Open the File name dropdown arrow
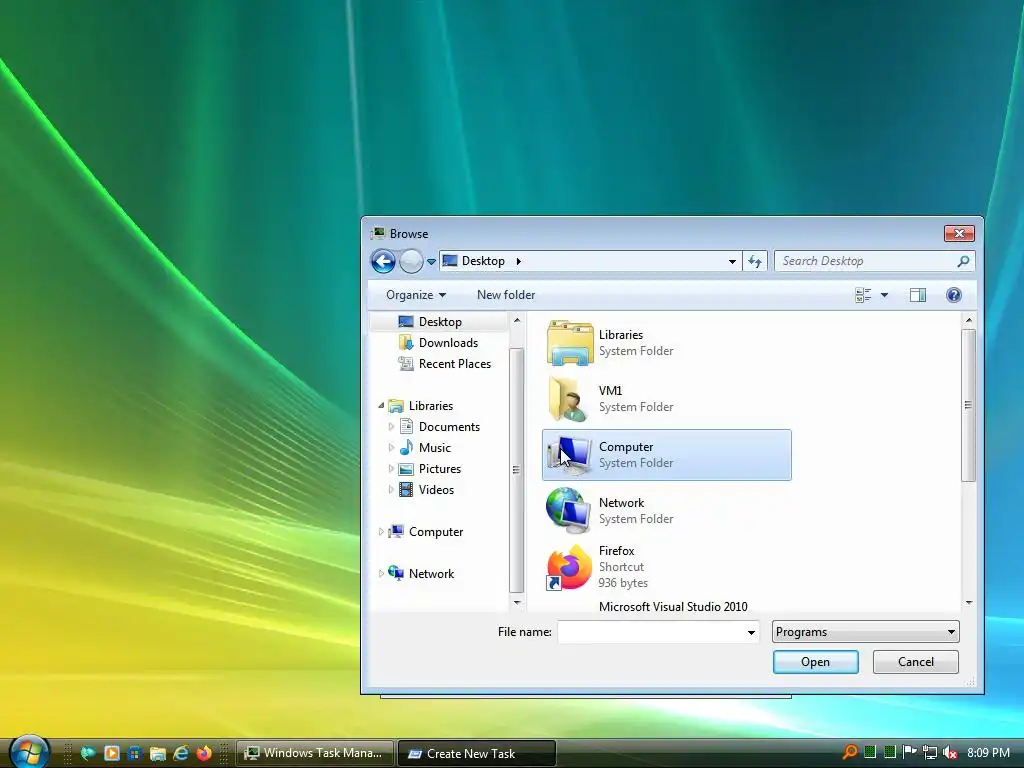 tap(751, 632)
